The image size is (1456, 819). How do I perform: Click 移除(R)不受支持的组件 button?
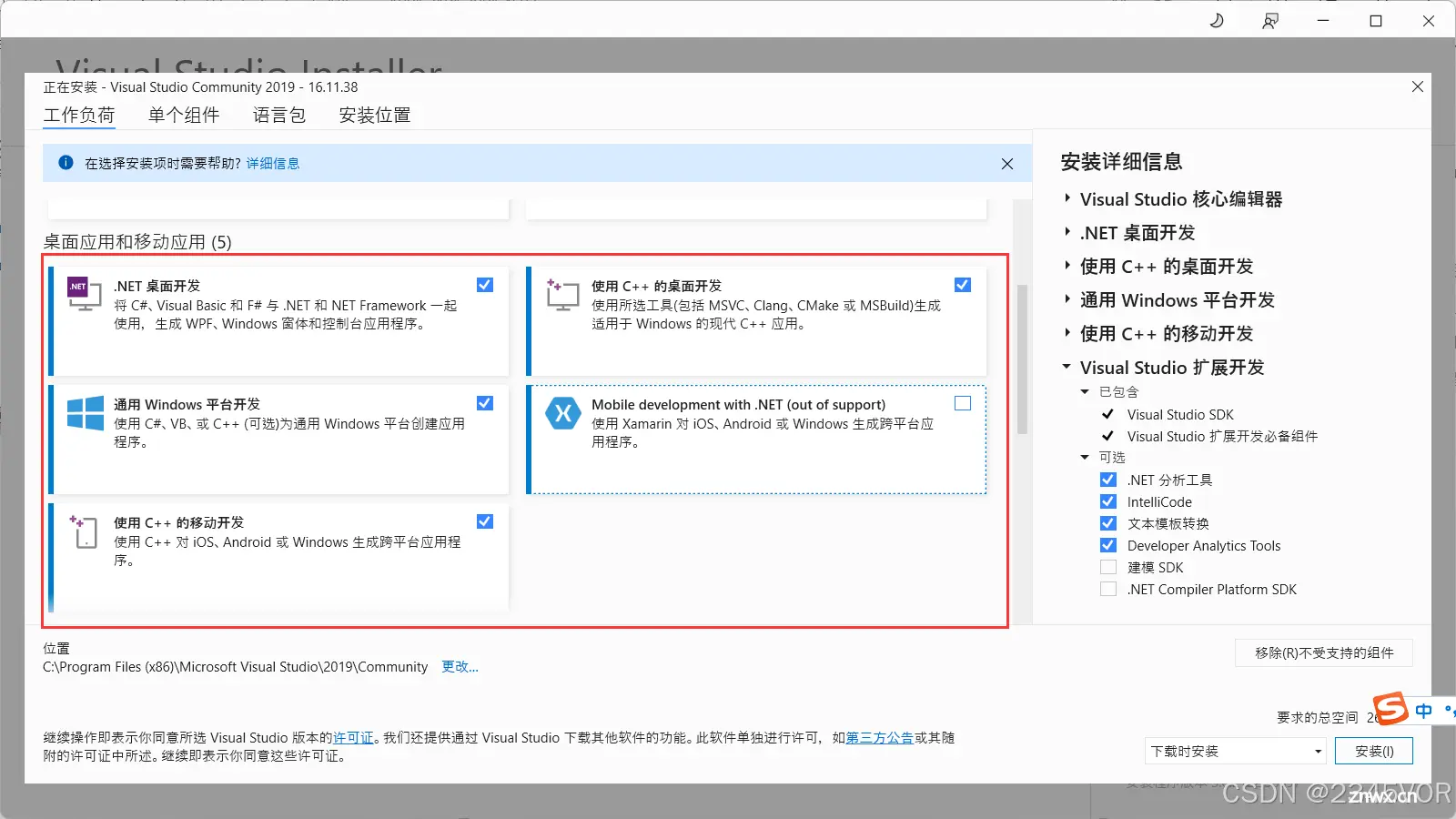(x=1324, y=652)
